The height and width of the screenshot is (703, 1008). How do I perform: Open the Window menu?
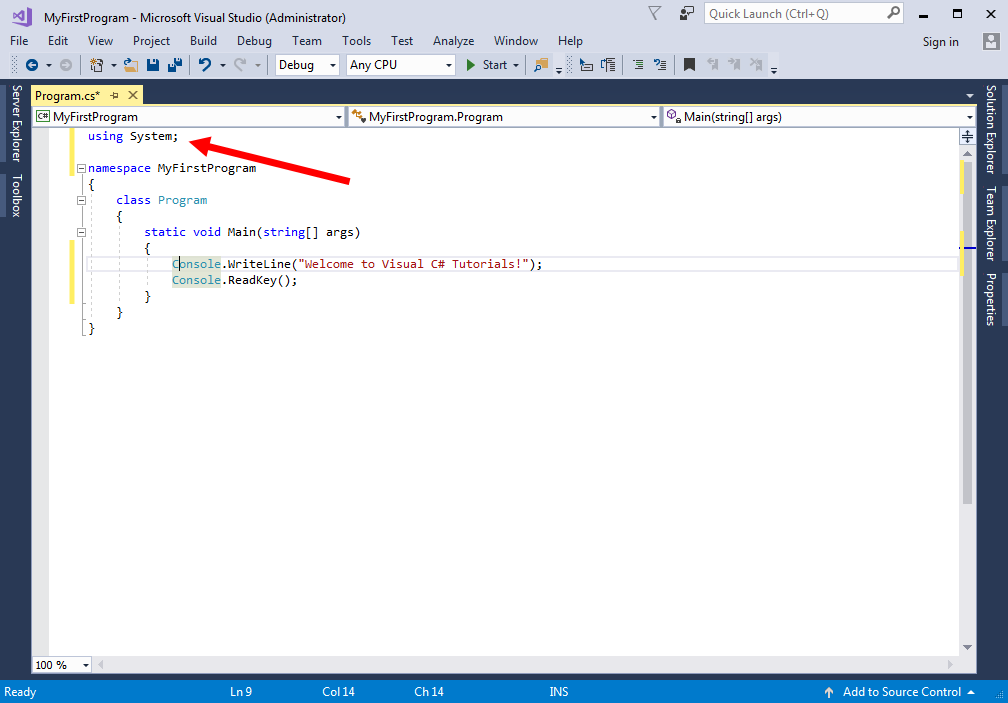(516, 41)
